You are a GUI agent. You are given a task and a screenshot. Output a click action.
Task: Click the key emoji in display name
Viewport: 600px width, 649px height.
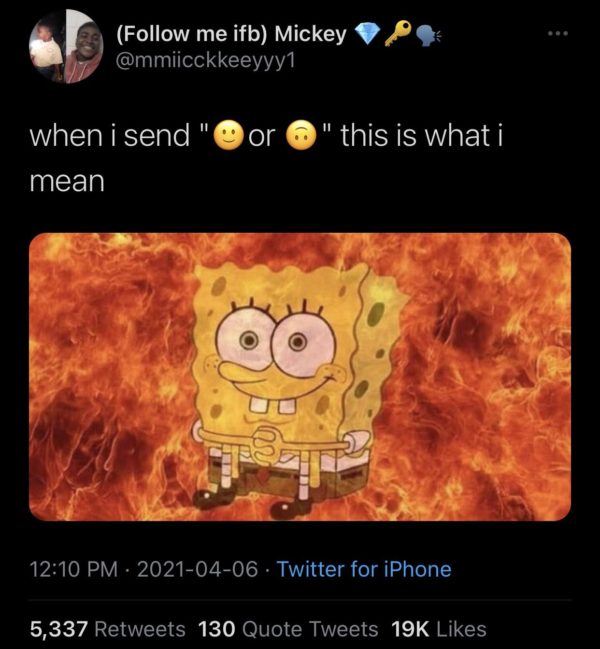398,34
